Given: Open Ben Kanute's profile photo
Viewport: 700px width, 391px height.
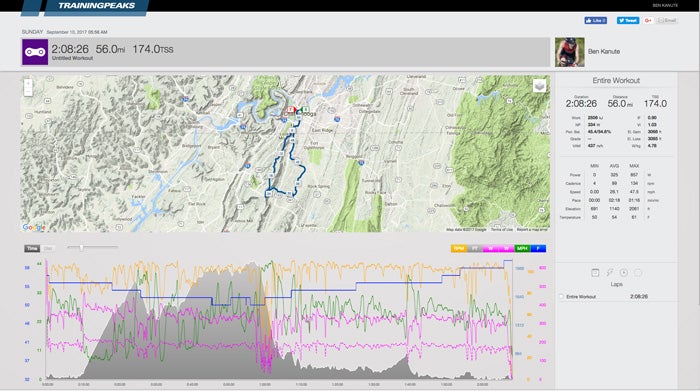Looking at the screenshot, I should tap(570, 52).
